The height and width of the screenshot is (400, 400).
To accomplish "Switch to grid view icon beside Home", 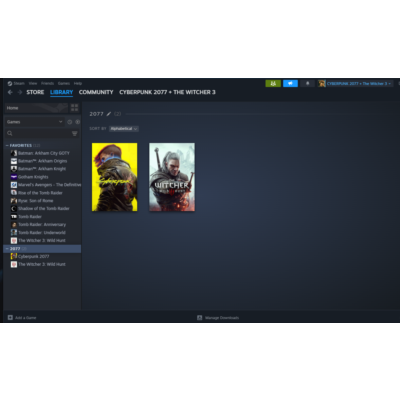I will [x=74, y=108].
